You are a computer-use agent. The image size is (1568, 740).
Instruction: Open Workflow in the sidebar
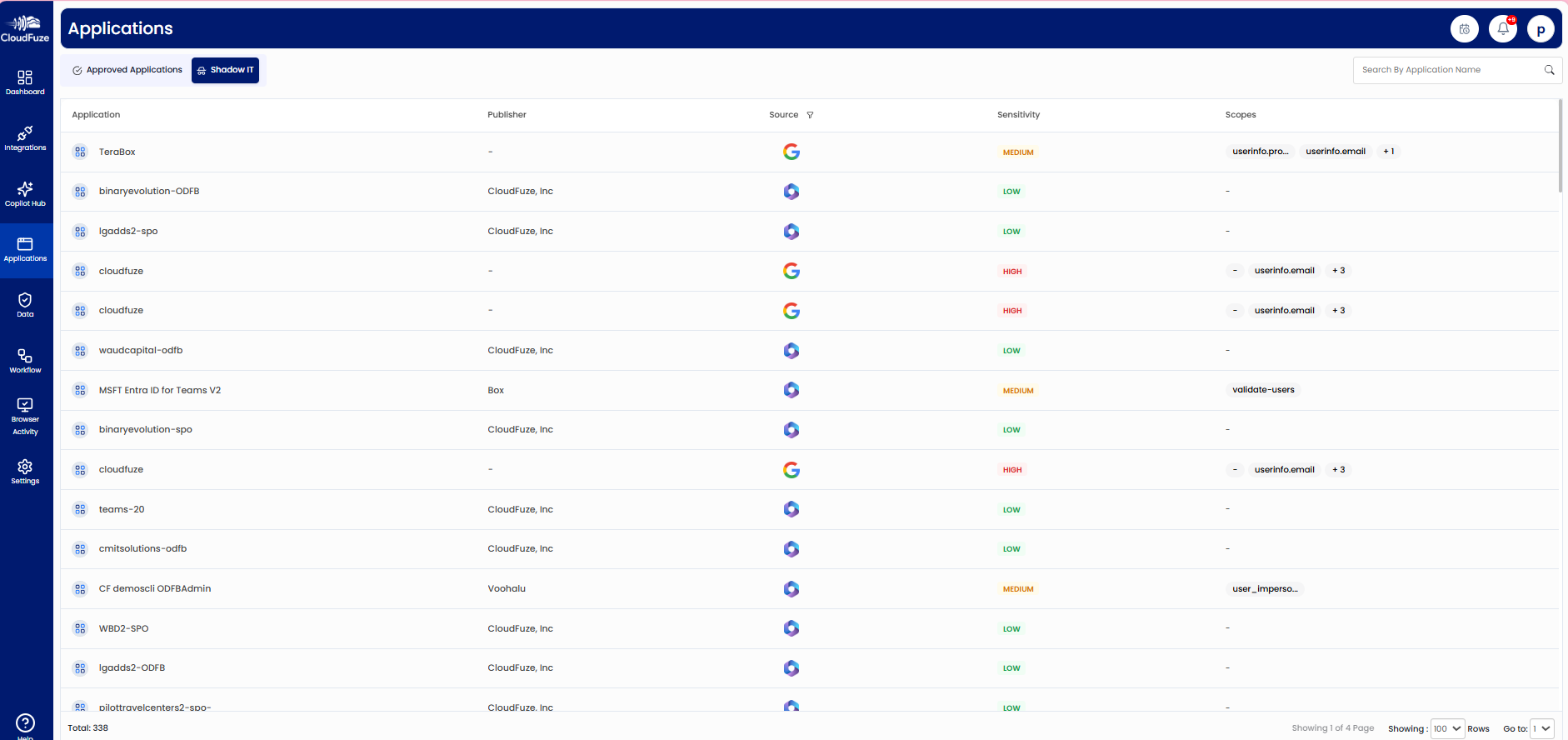(25, 360)
